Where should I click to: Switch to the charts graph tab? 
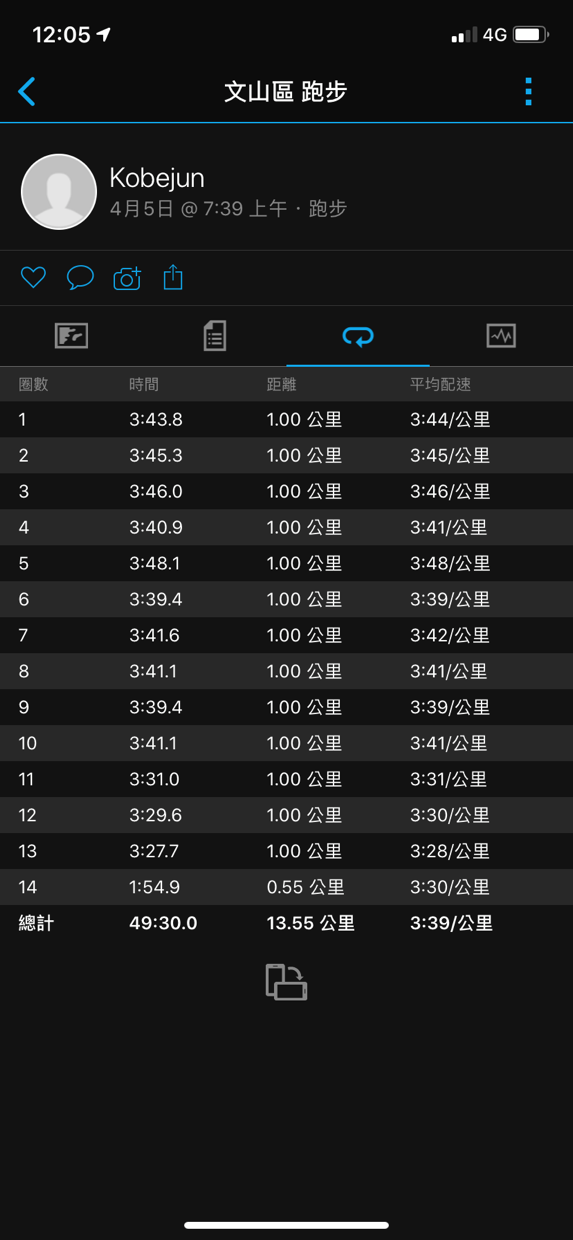point(501,336)
